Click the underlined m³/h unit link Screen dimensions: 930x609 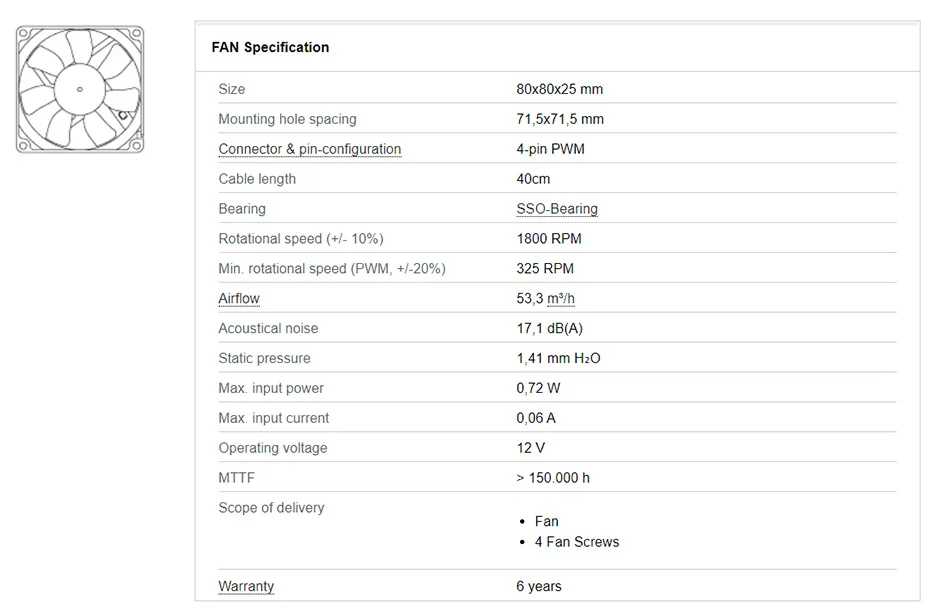(561, 299)
